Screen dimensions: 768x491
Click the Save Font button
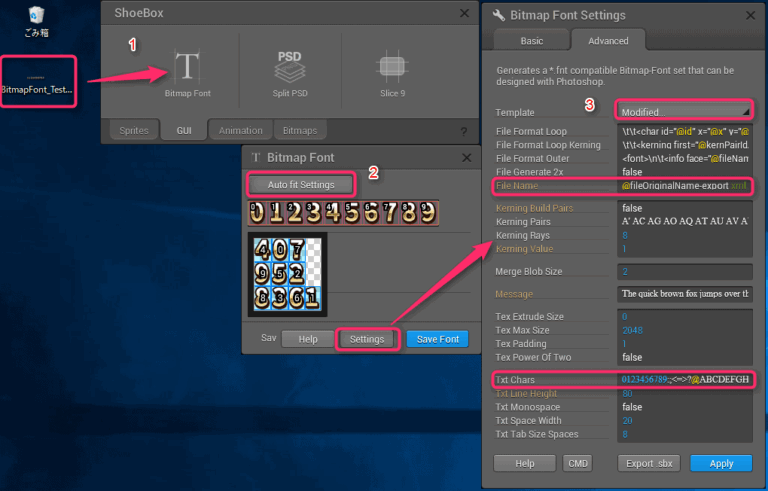pos(437,339)
